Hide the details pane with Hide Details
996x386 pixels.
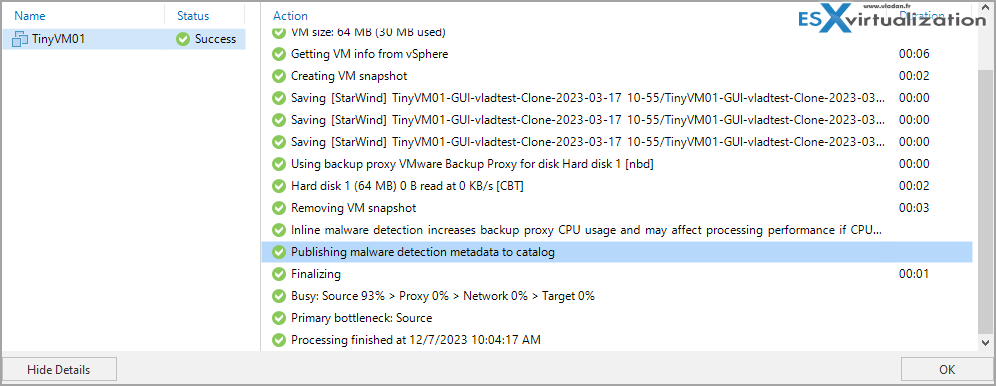coord(58,369)
